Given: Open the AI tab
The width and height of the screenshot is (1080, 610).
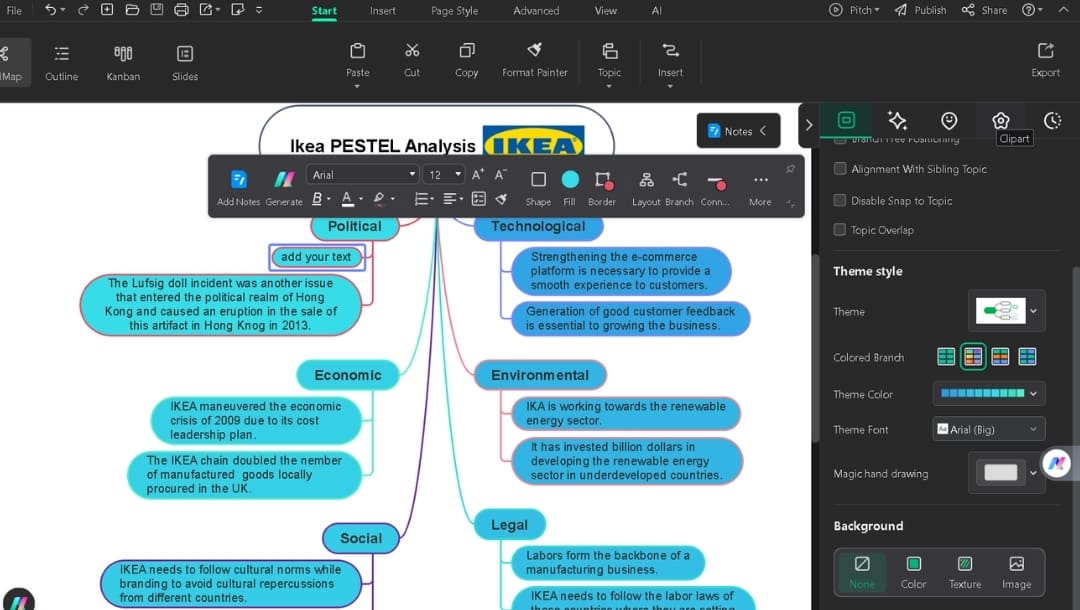Looking at the screenshot, I should click(656, 10).
